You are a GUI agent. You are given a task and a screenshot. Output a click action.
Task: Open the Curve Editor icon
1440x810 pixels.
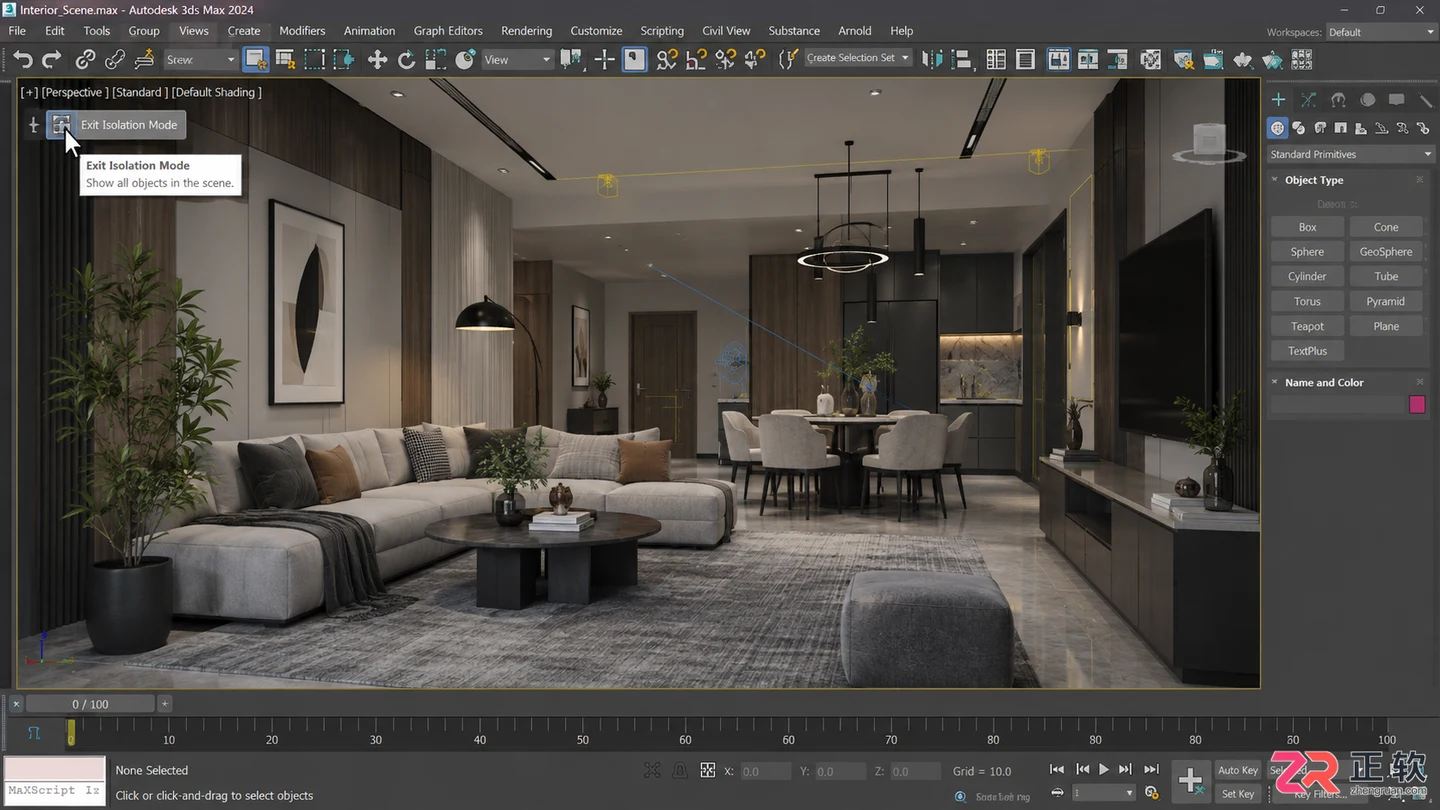(x=1087, y=59)
